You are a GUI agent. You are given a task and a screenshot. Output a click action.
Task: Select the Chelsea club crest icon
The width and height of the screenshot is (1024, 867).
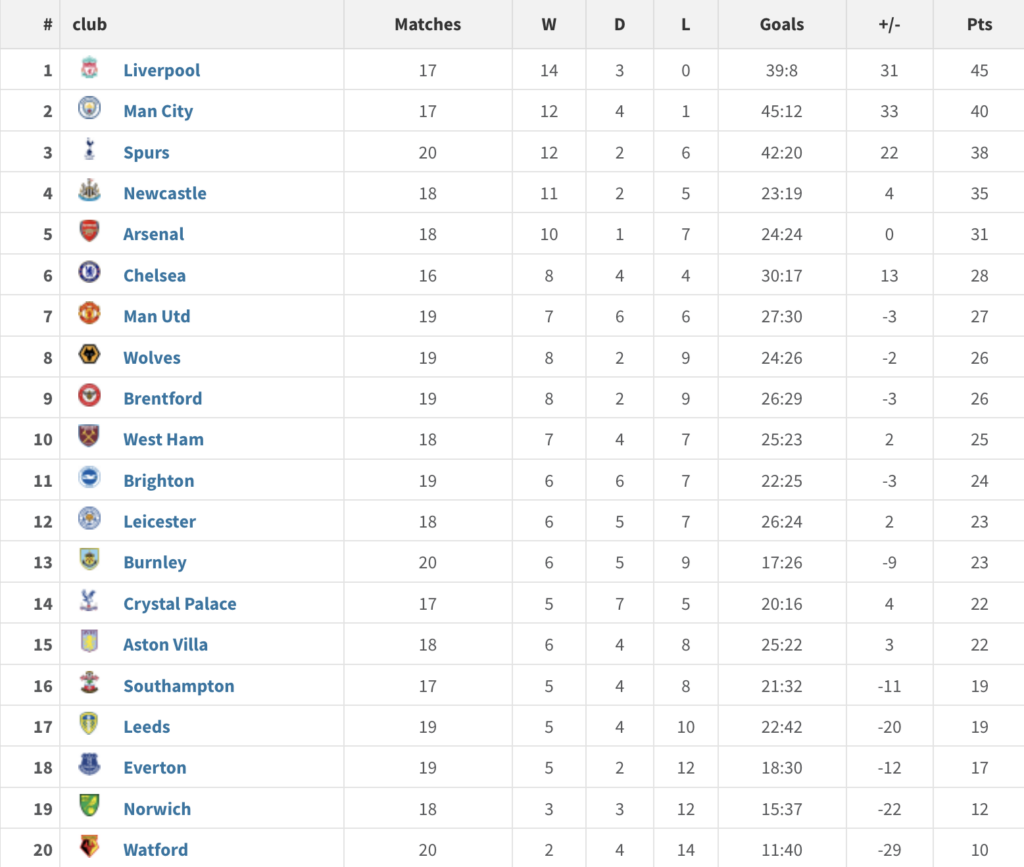(x=89, y=272)
